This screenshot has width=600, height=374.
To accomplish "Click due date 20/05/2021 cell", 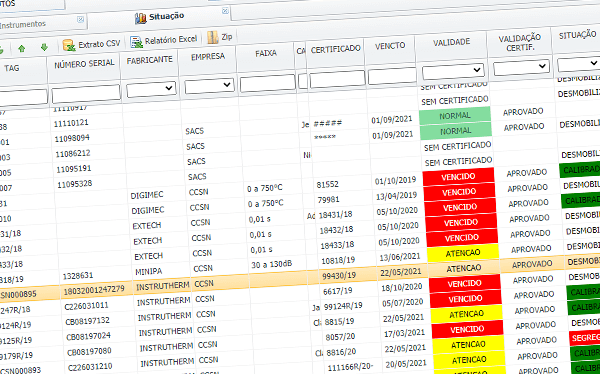I will click(x=406, y=363).
